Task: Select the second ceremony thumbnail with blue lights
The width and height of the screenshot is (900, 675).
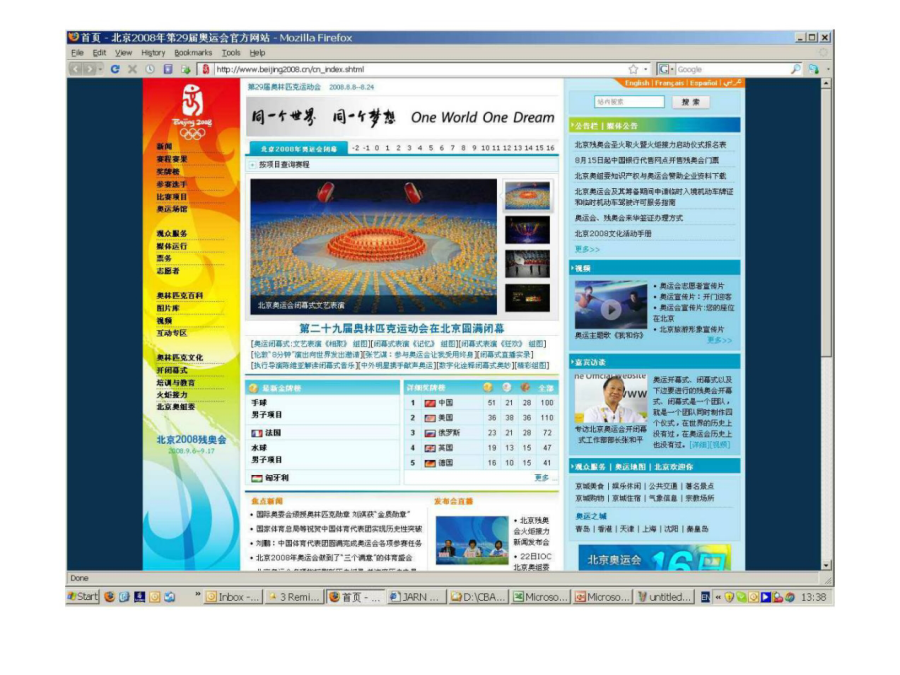Action: tap(527, 230)
